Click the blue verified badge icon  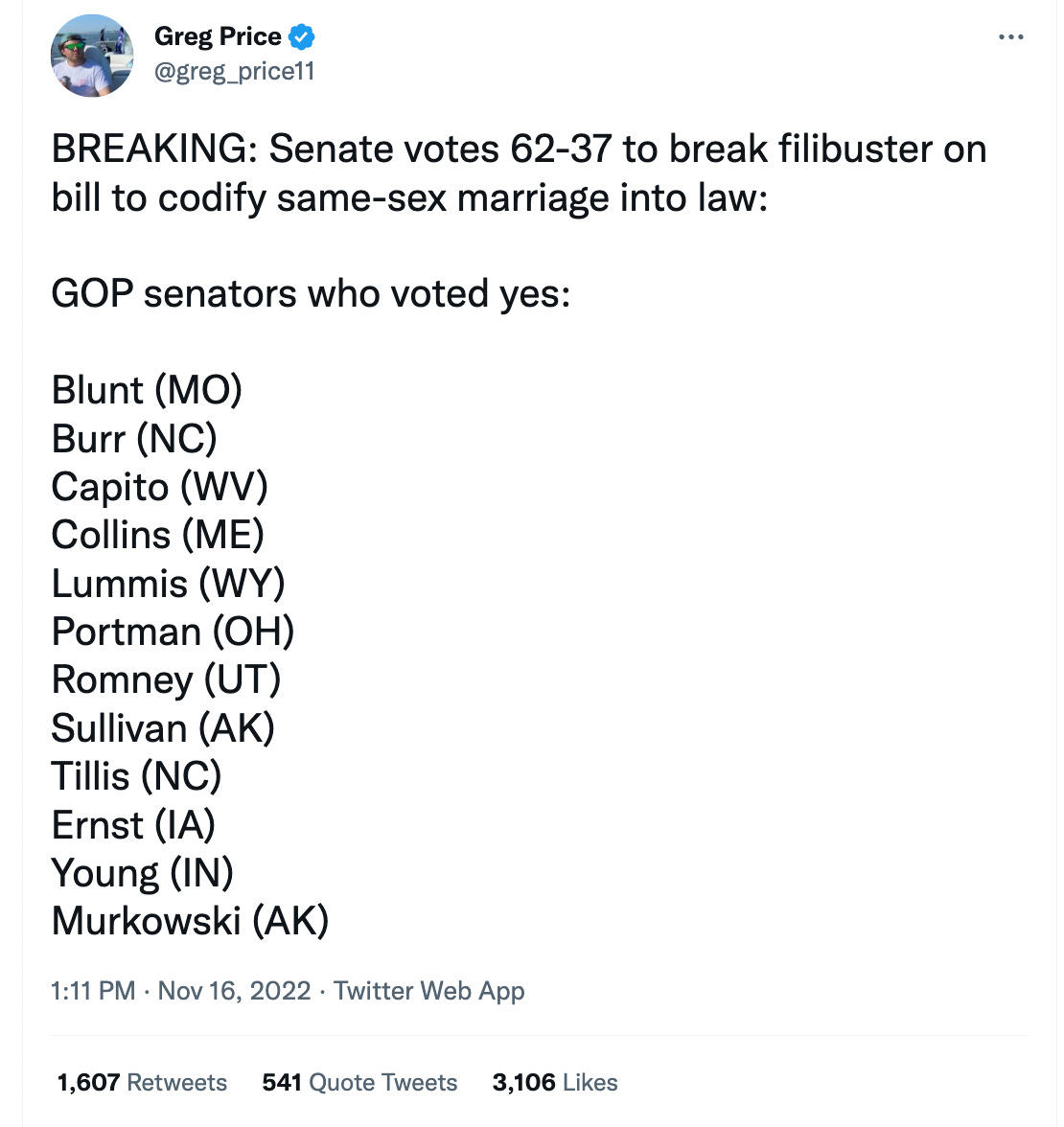click(301, 36)
